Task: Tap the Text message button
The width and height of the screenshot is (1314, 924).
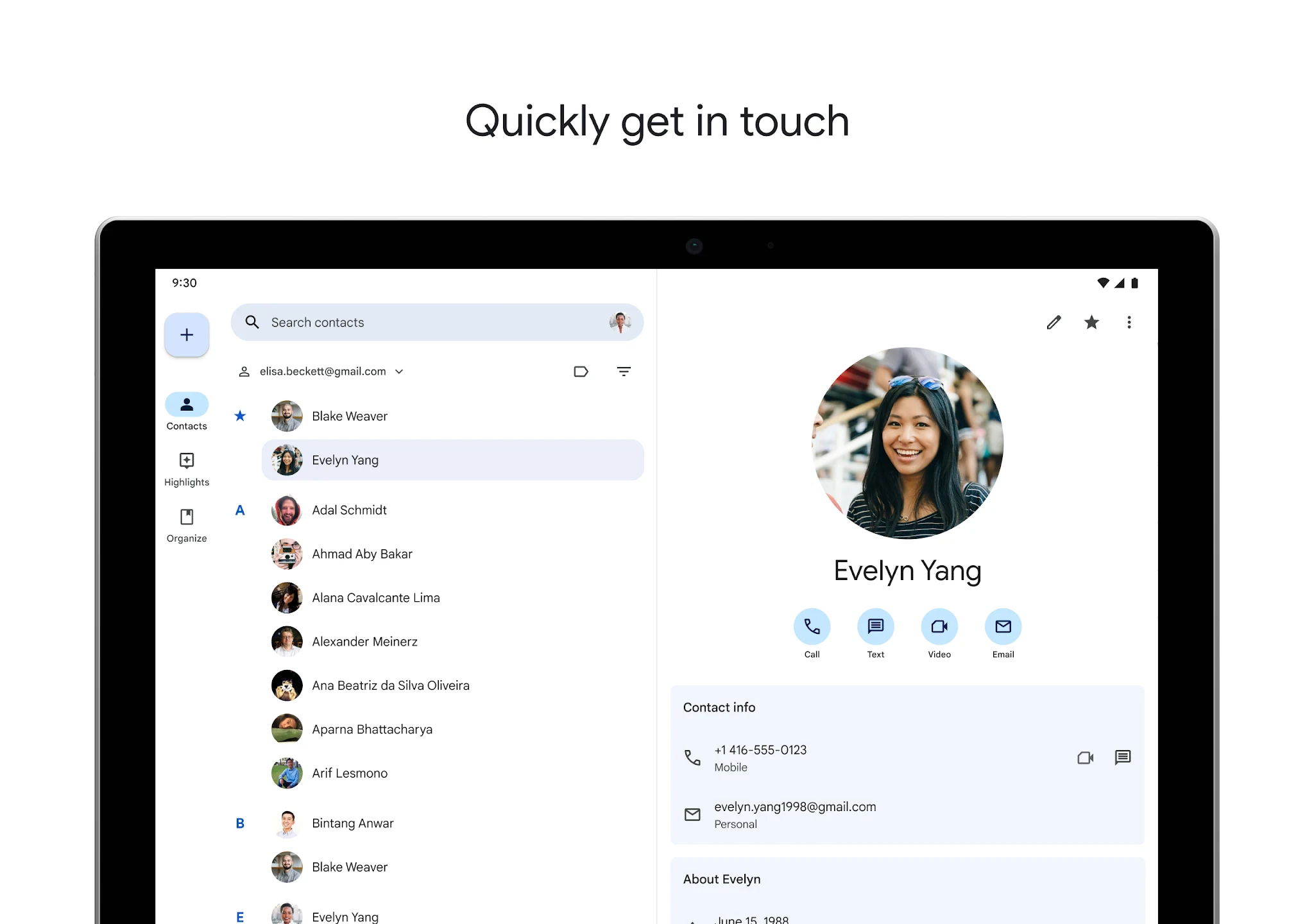Action: point(875,626)
